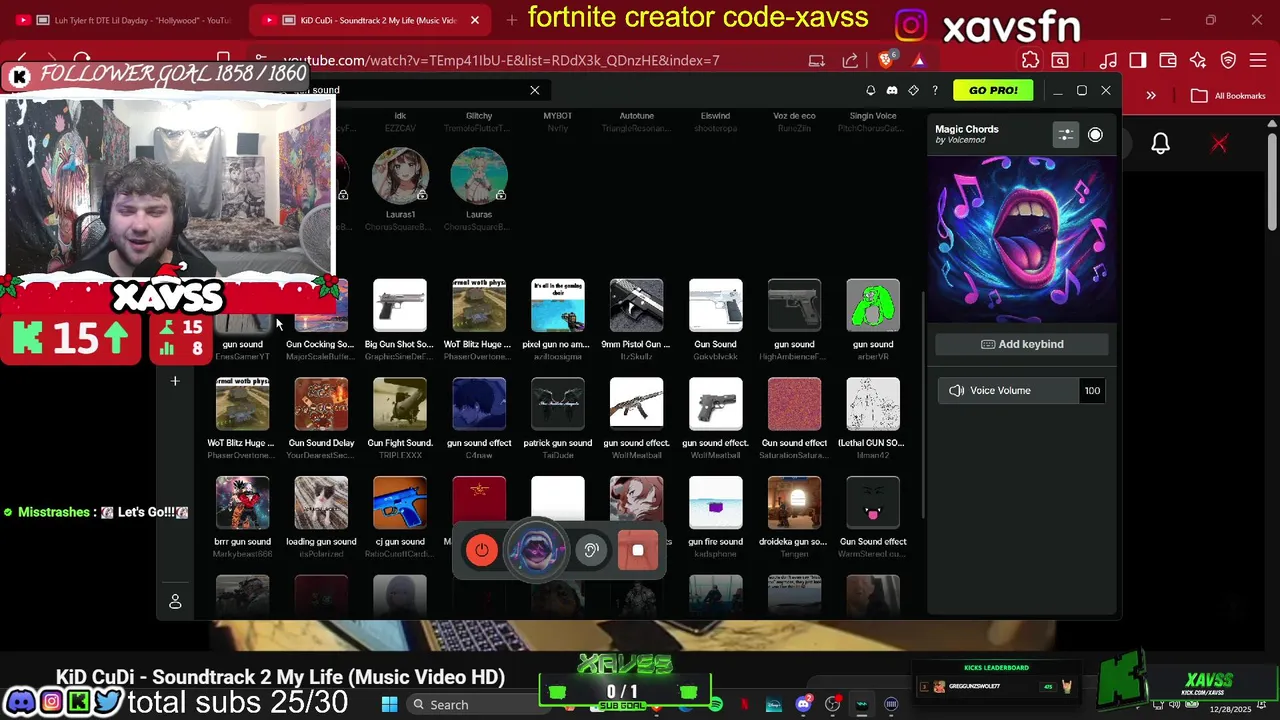
Task: Play Big Gun Shot So... sound
Action: [400, 305]
